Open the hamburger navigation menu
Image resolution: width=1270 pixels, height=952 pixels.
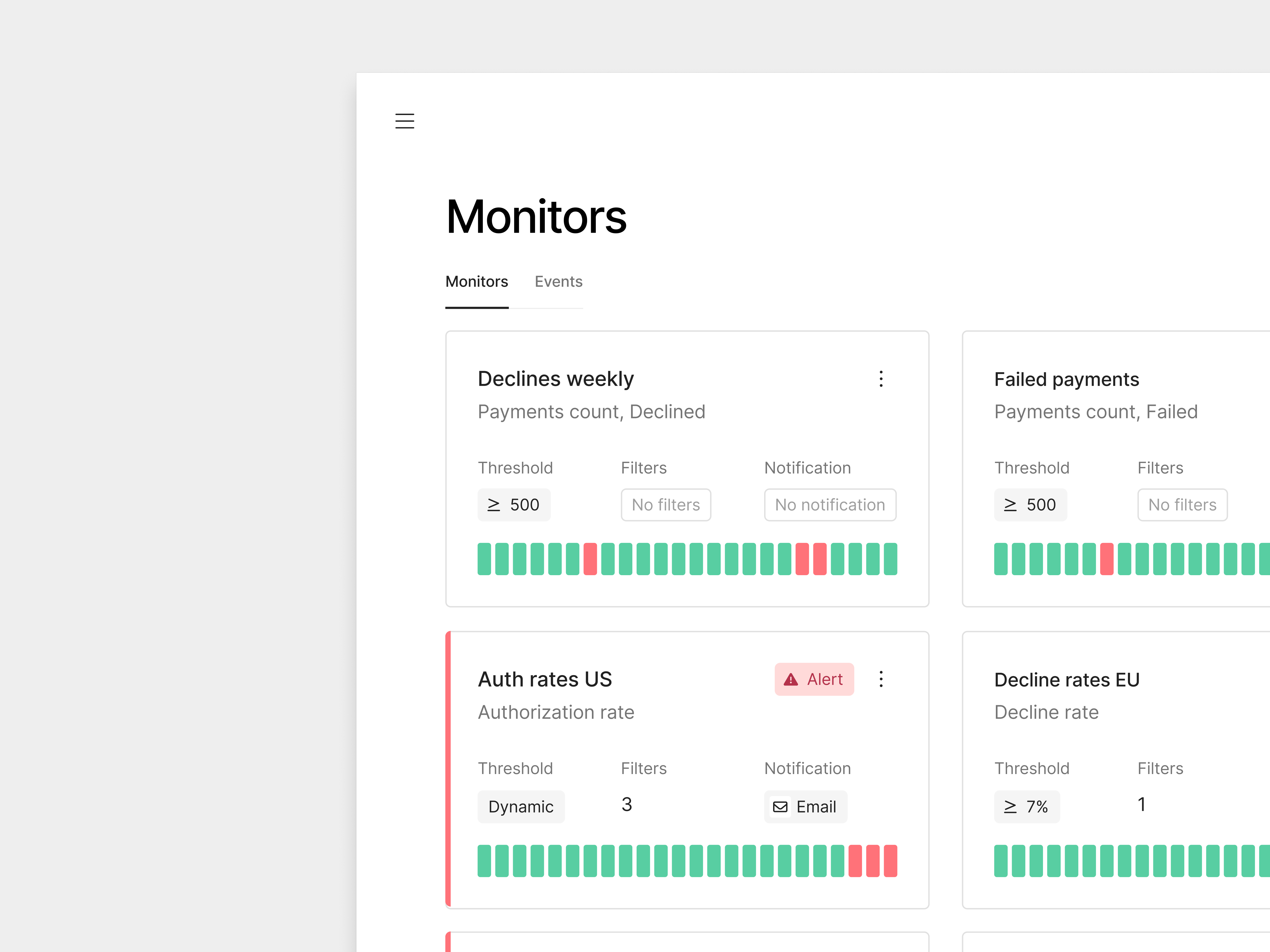[405, 121]
